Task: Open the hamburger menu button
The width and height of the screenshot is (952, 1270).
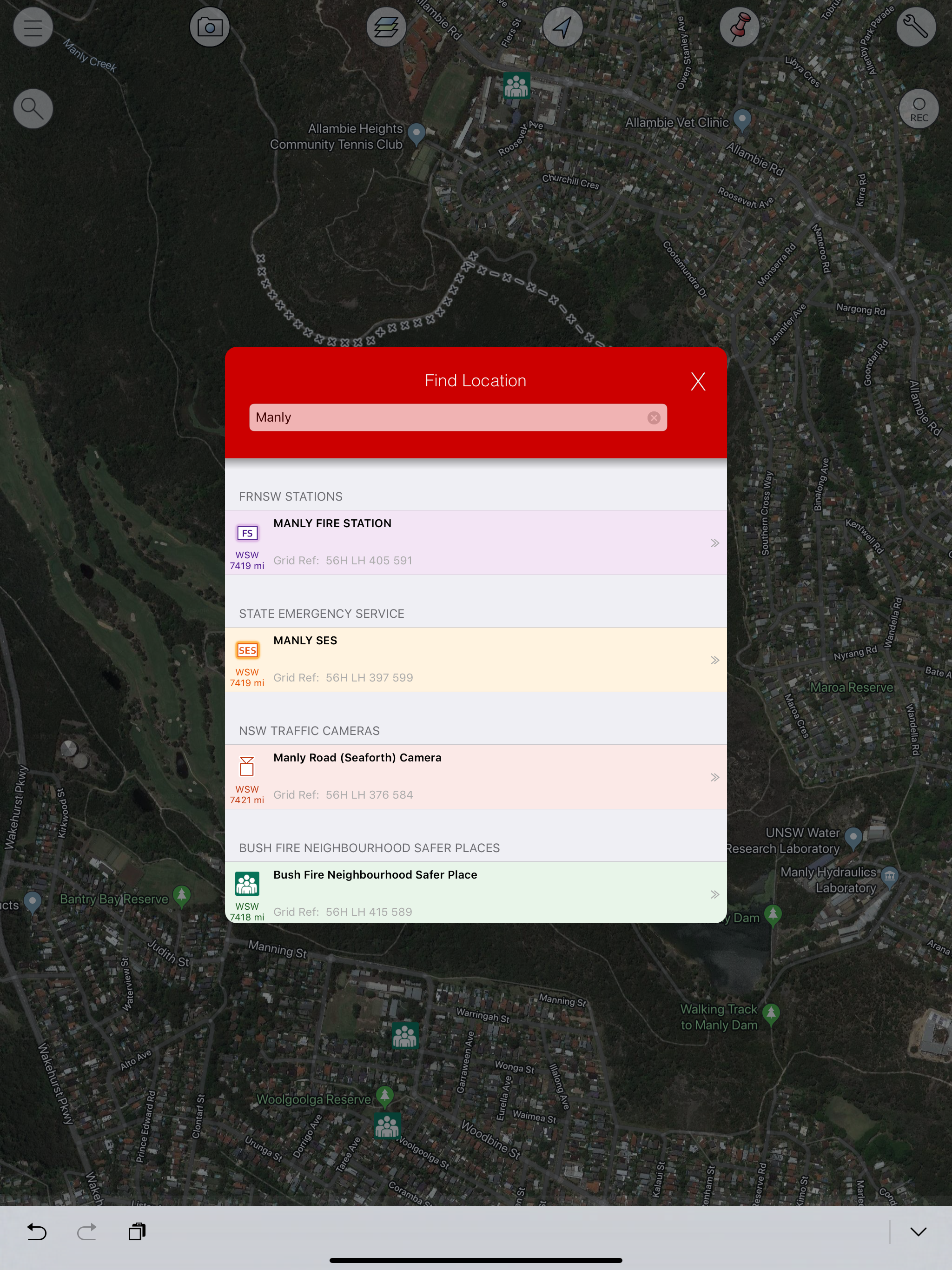Action: [x=33, y=27]
